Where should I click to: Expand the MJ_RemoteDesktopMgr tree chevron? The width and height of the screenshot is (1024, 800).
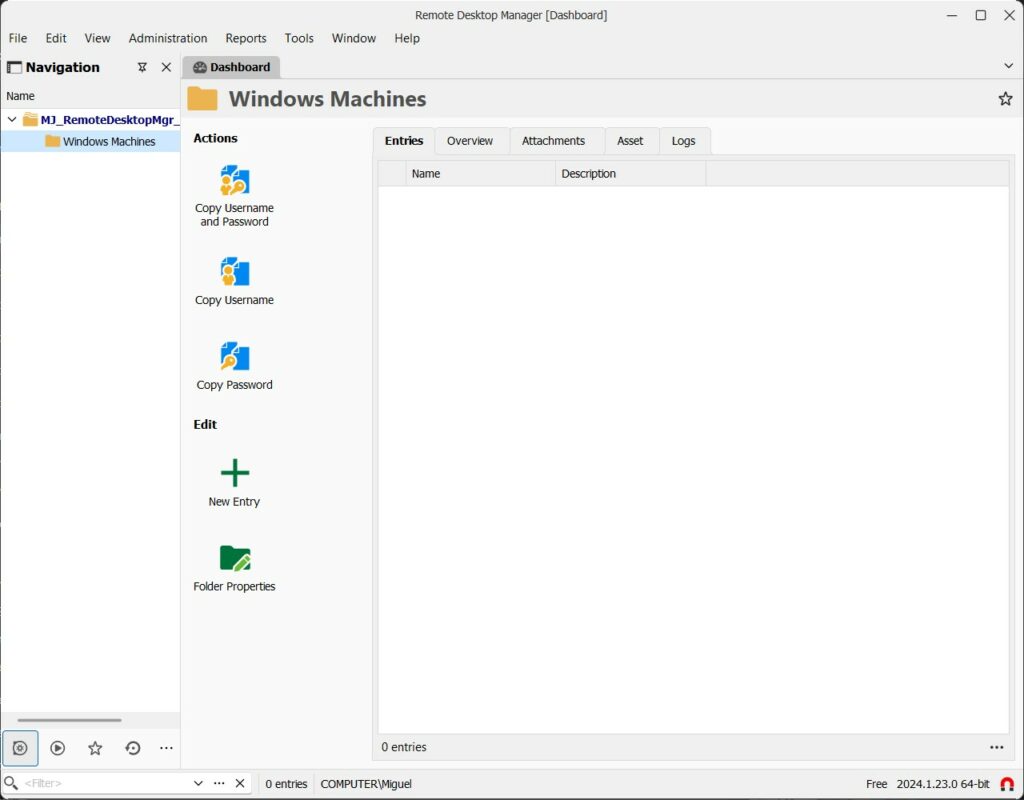pyautogui.click(x=10, y=119)
